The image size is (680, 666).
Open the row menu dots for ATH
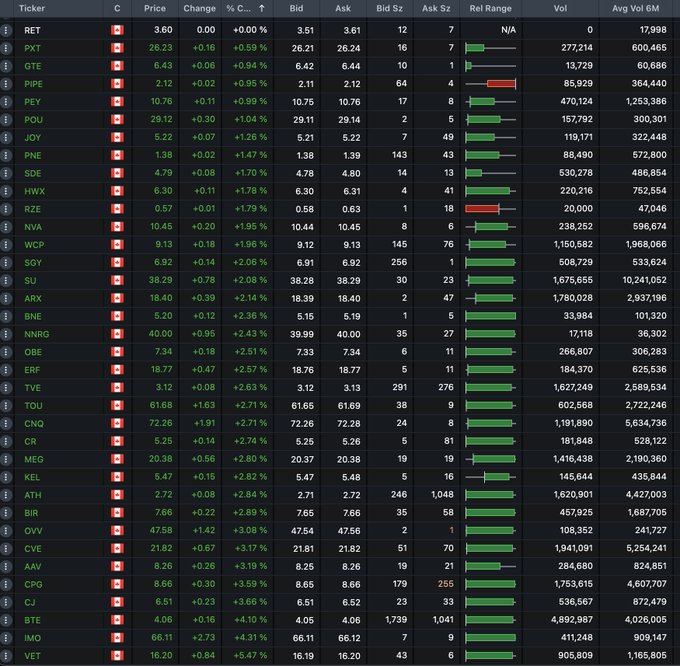[6, 495]
